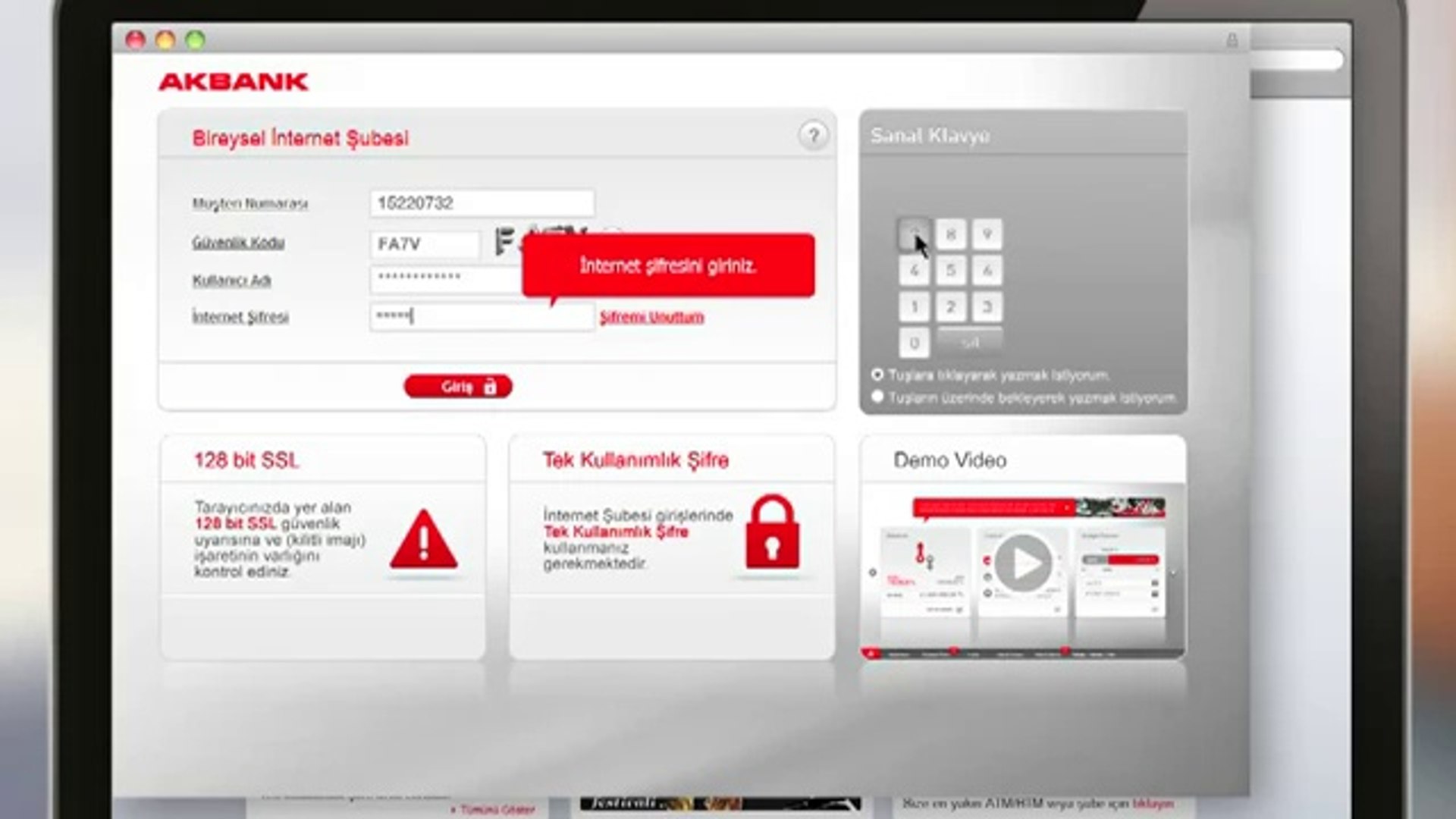
Task: Select 'Tuşların üzerinde bekleyerek' radio option
Action: pos(877,397)
